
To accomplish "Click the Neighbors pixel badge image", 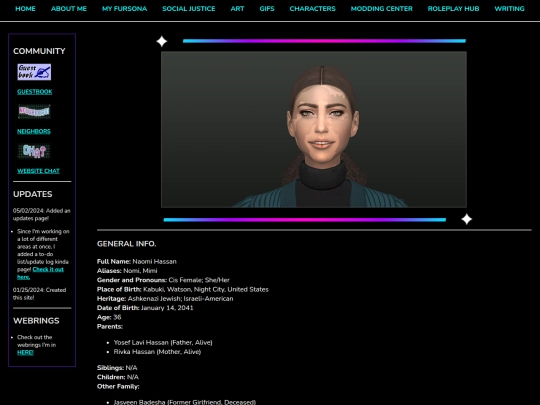I will click(x=34, y=112).
